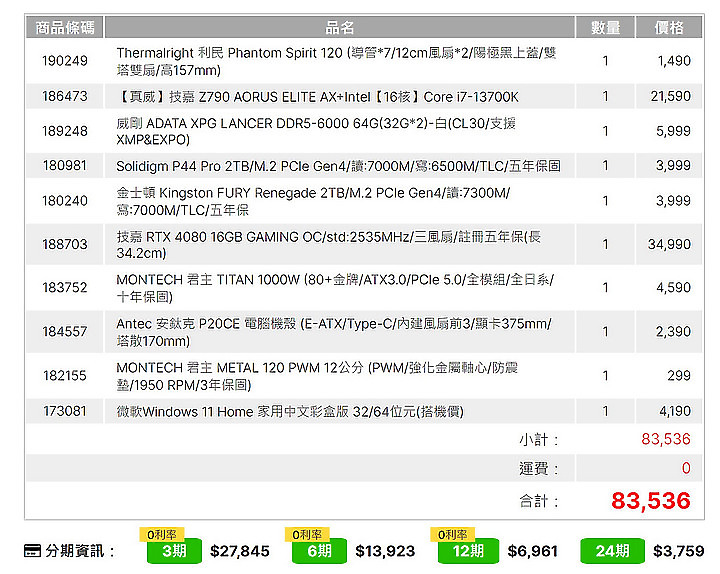The height and width of the screenshot is (574, 720).
Task: Click the Solidigm P44 Pro 2TB product name
Action: click(x=338, y=166)
